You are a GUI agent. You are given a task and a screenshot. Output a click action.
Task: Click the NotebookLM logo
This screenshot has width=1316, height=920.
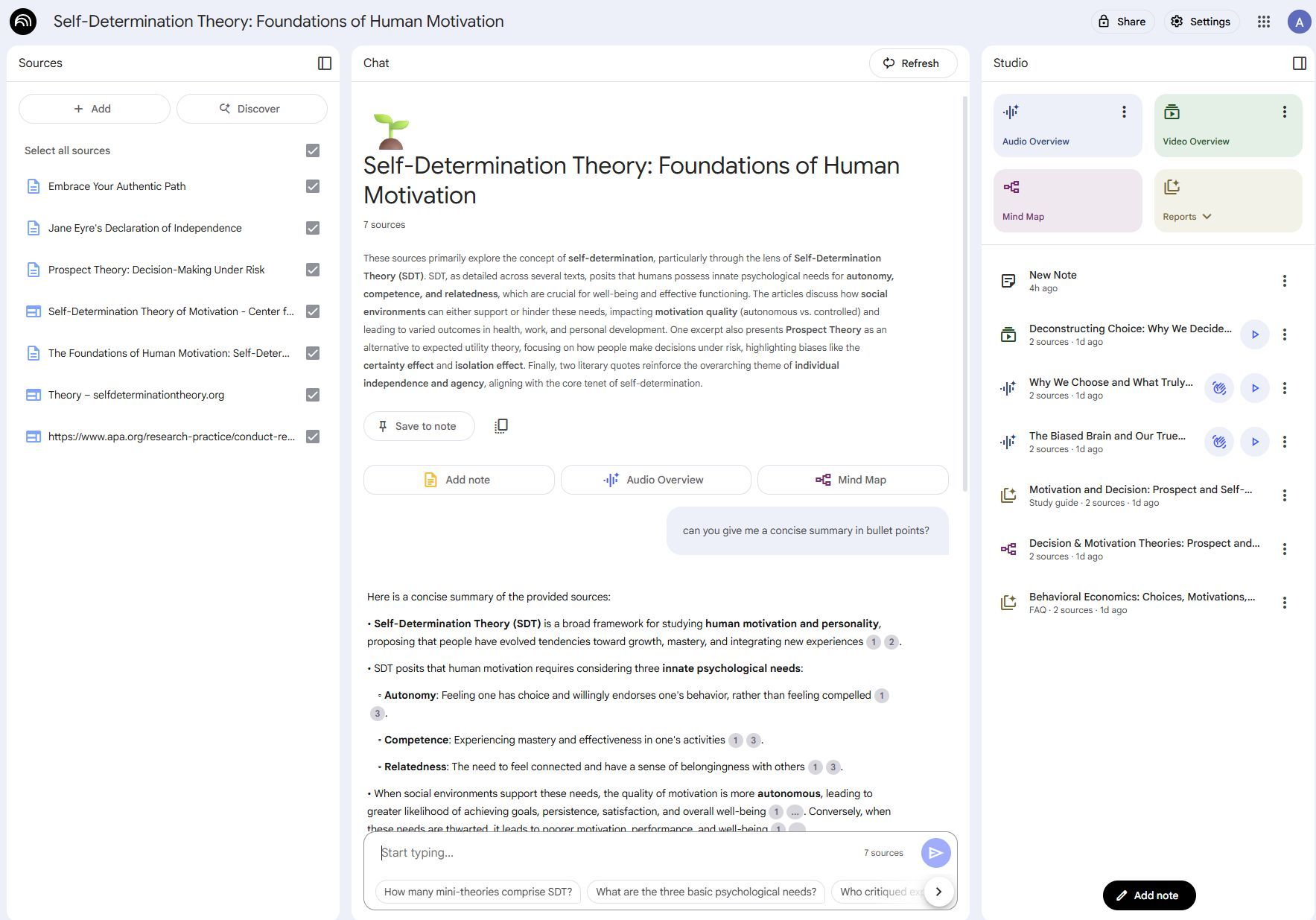[x=22, y=21]
